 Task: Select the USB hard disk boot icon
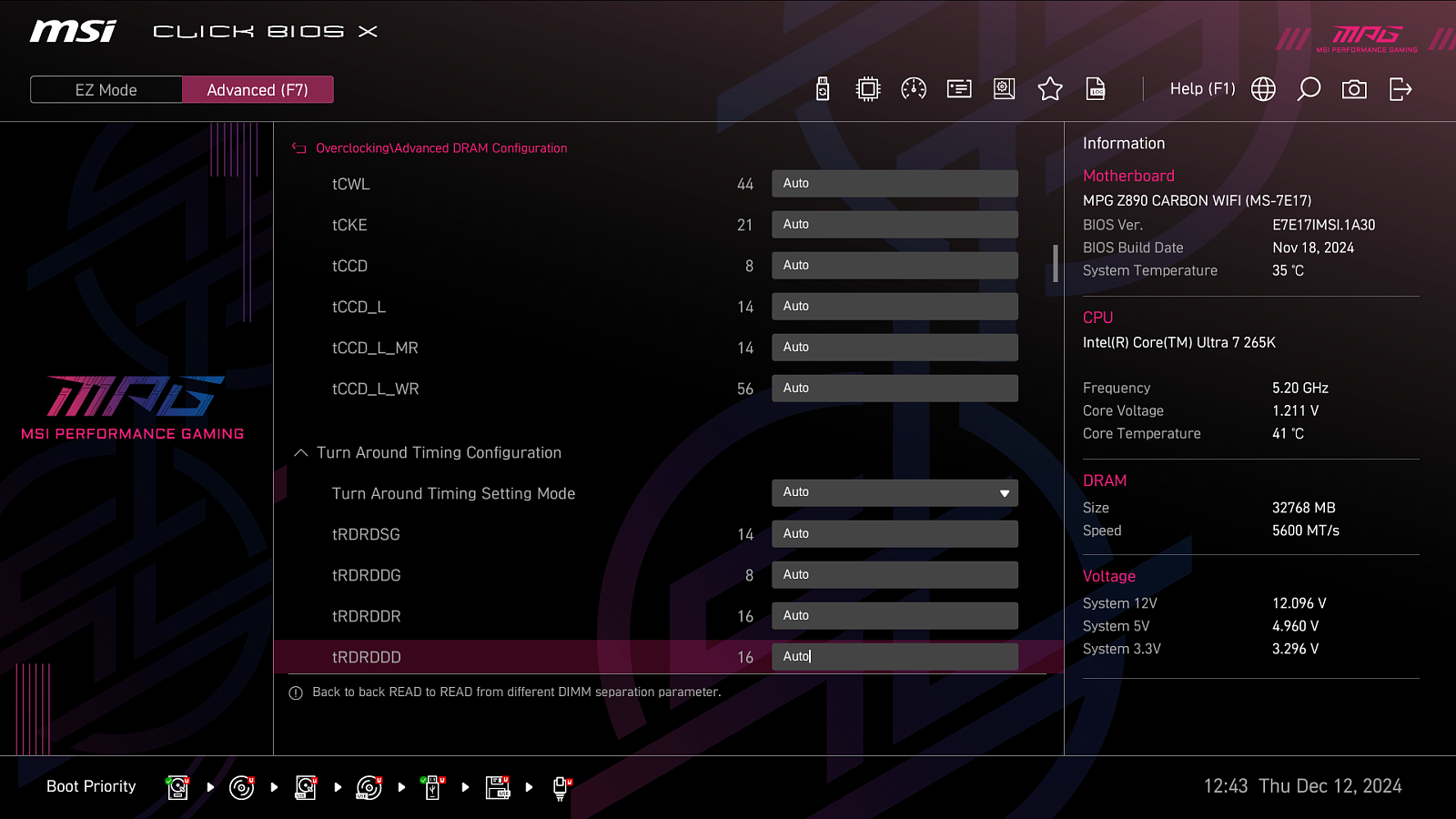click(306, 787)
